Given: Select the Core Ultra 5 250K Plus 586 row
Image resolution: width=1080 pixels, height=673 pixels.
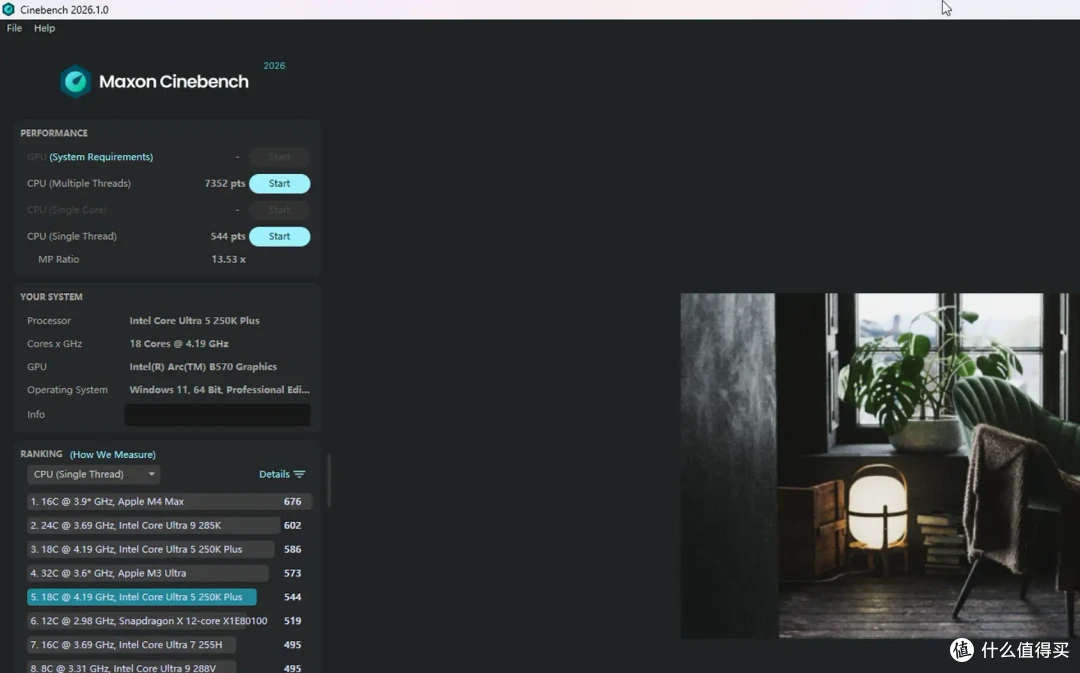Looking at the screenshot, I should click(169, 549).
